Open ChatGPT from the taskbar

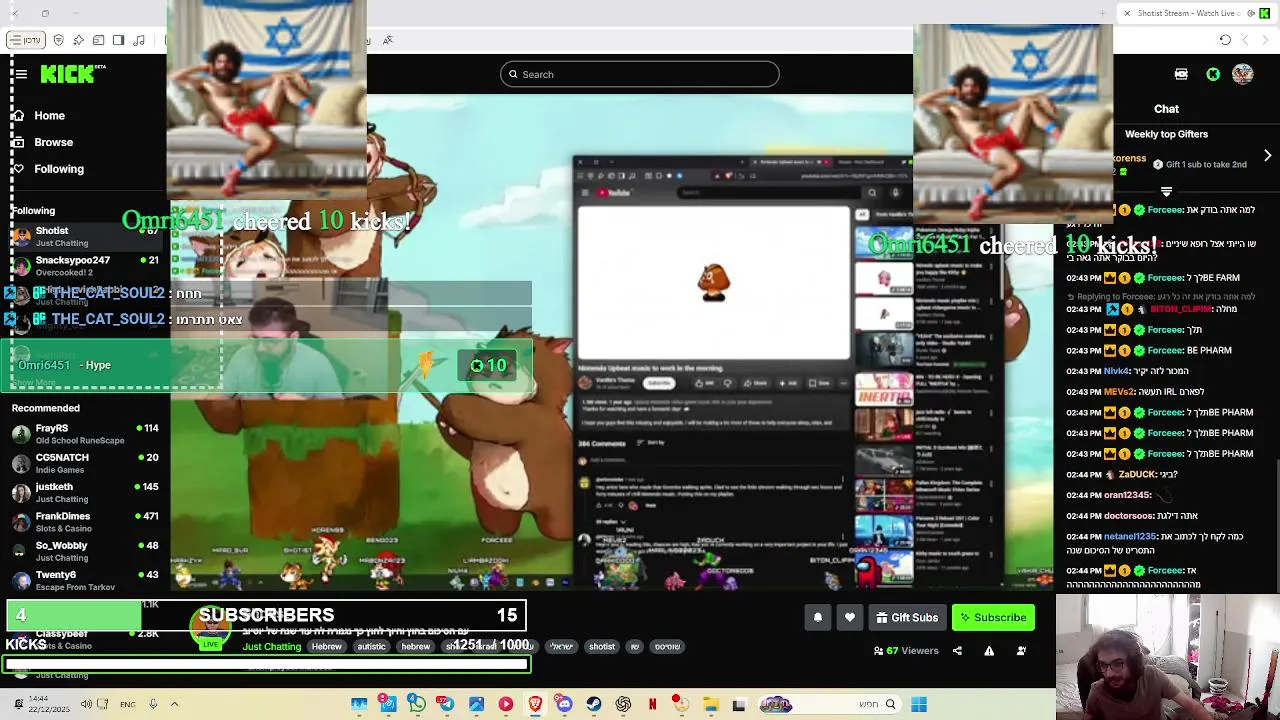click(x=623, y=705)
